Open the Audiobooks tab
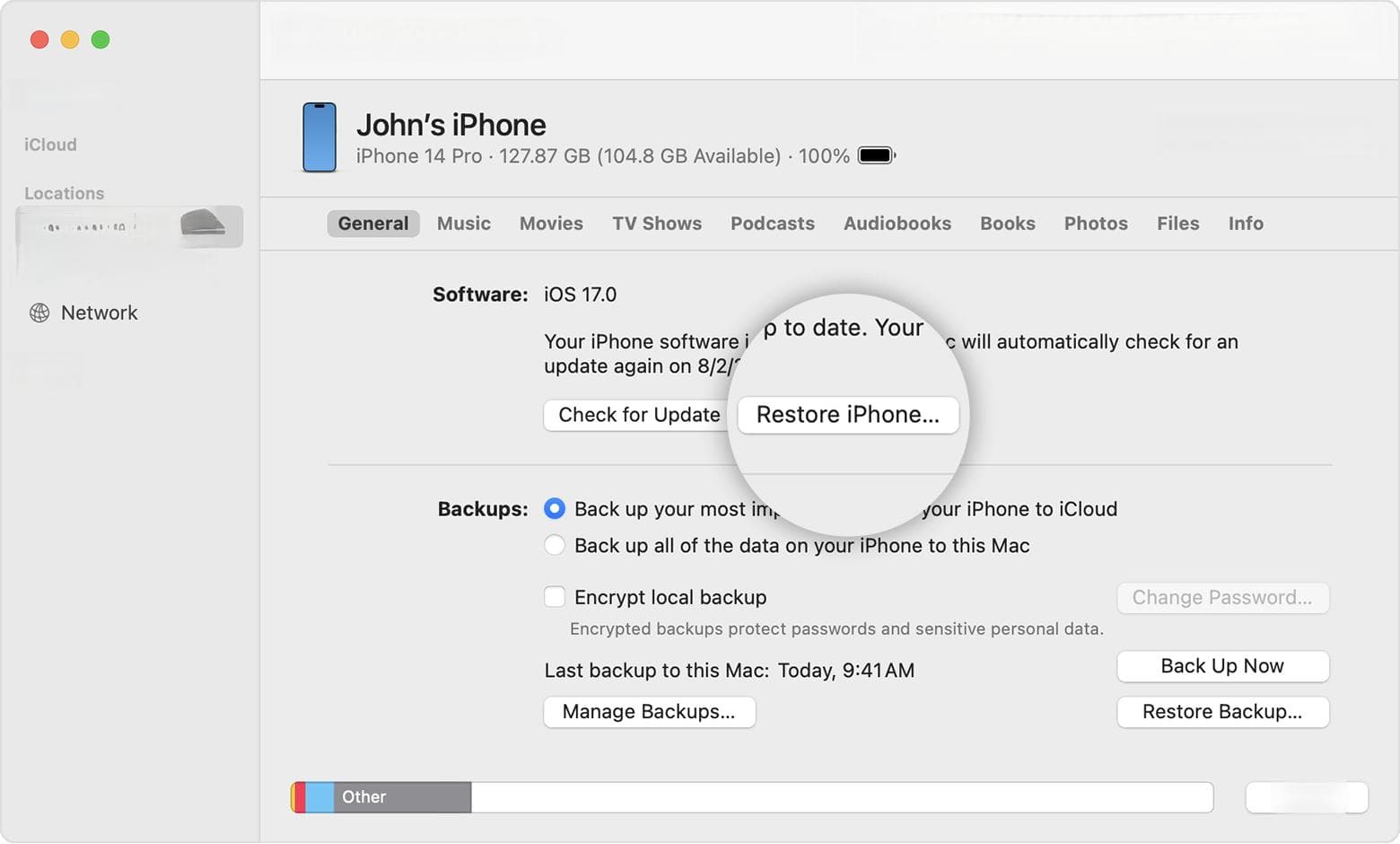Viewport: 1400px width, 844px height. (897, 224)
